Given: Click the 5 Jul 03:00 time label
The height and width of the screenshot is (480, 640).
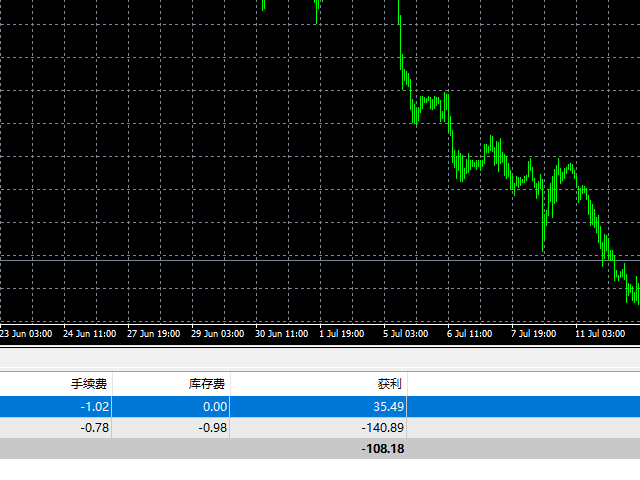Looking at the screenshot, I should pos(406,334).
